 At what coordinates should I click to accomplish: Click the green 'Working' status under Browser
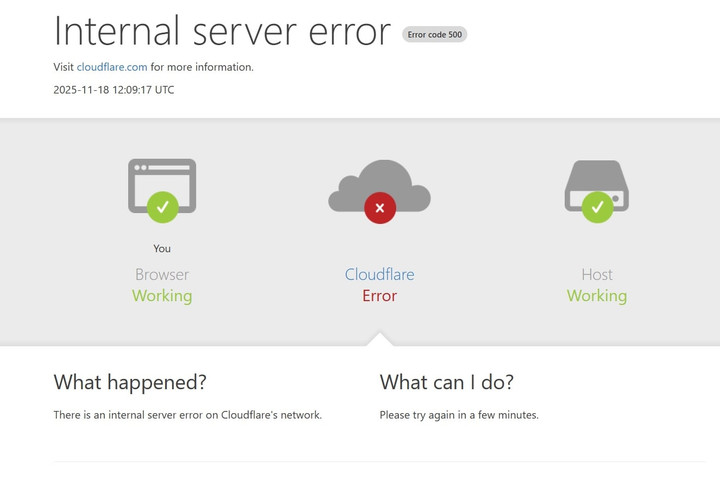(162, 296)
